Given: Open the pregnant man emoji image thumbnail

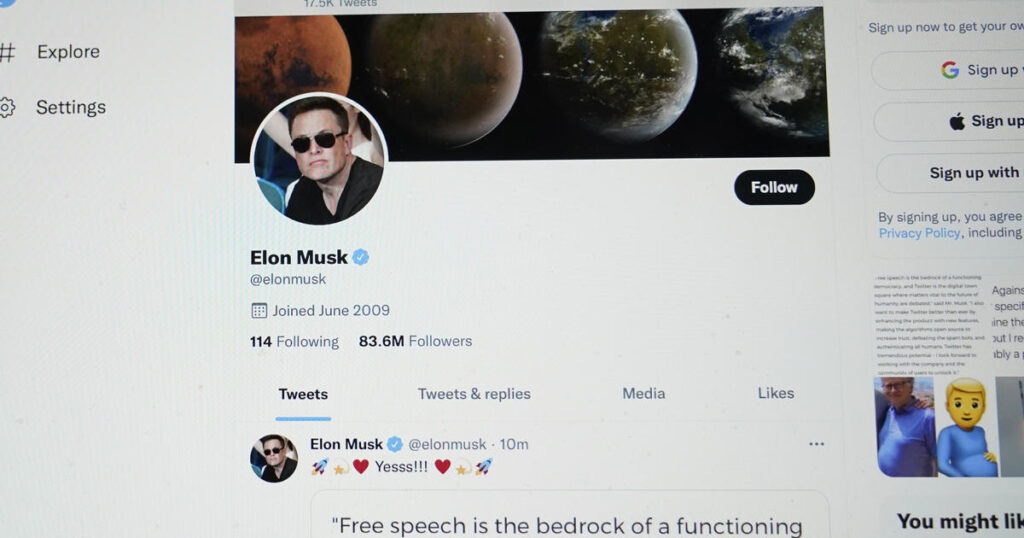Looking at the screenshot, I should [x=965, y=427].
